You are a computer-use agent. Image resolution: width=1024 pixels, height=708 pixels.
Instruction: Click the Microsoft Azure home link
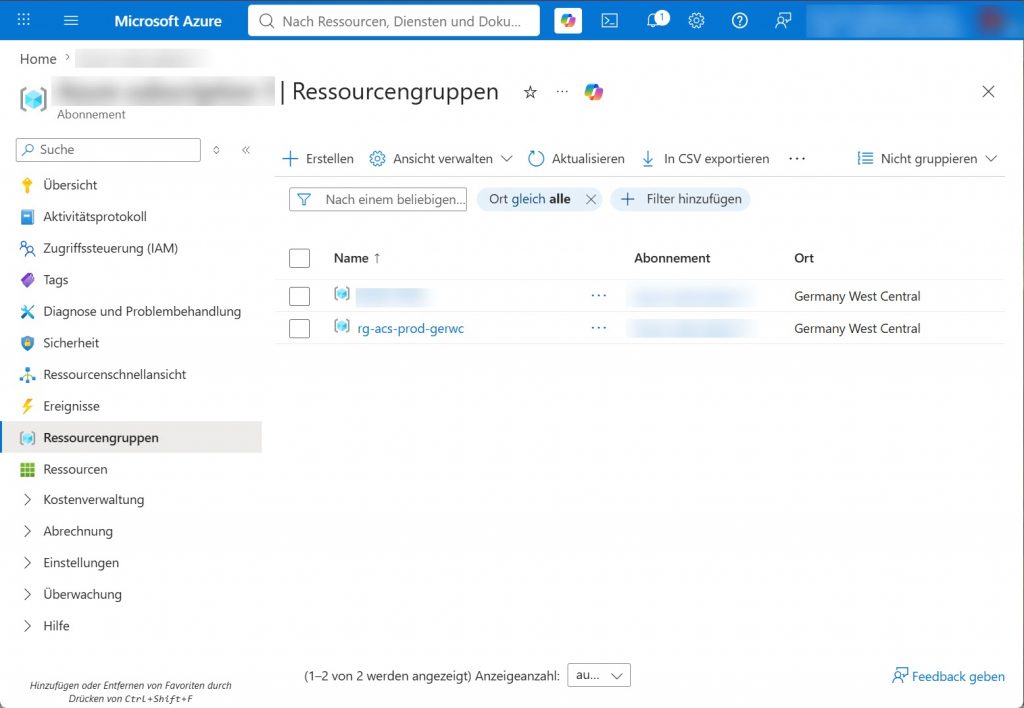point(168,21)
